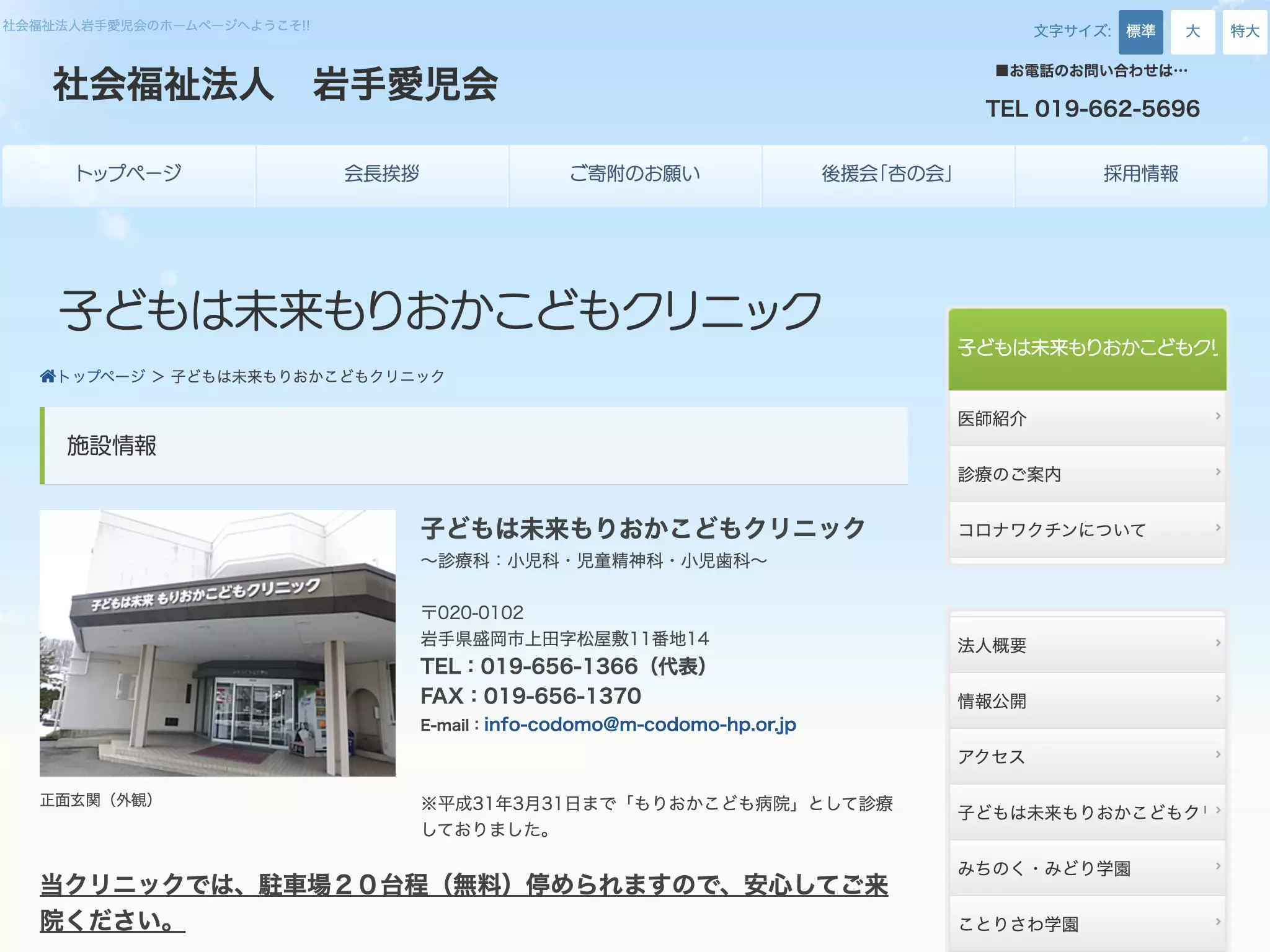Click the info-codomo@m-codomo-hp.or.jp email link

click(639, 725)
